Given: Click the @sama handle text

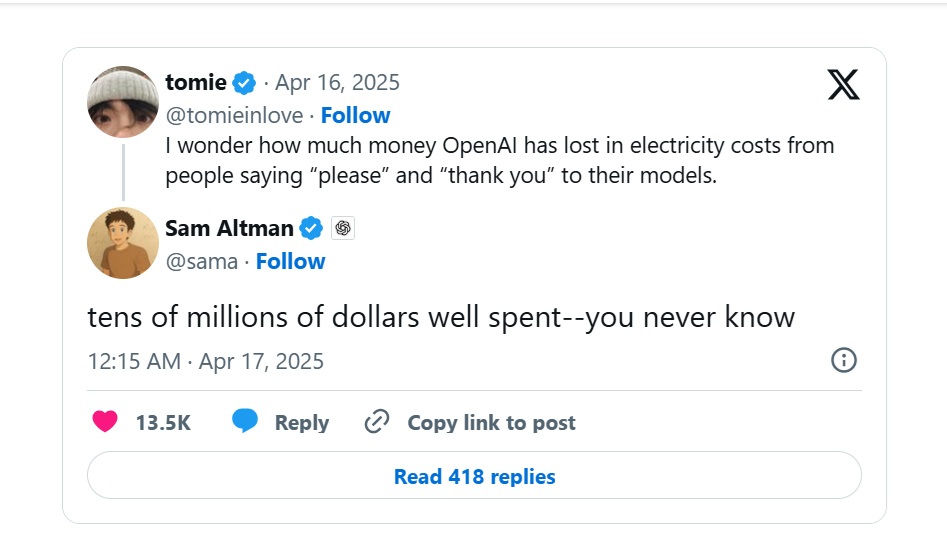Looking at the screenshot, I should [x=201, y=261].
